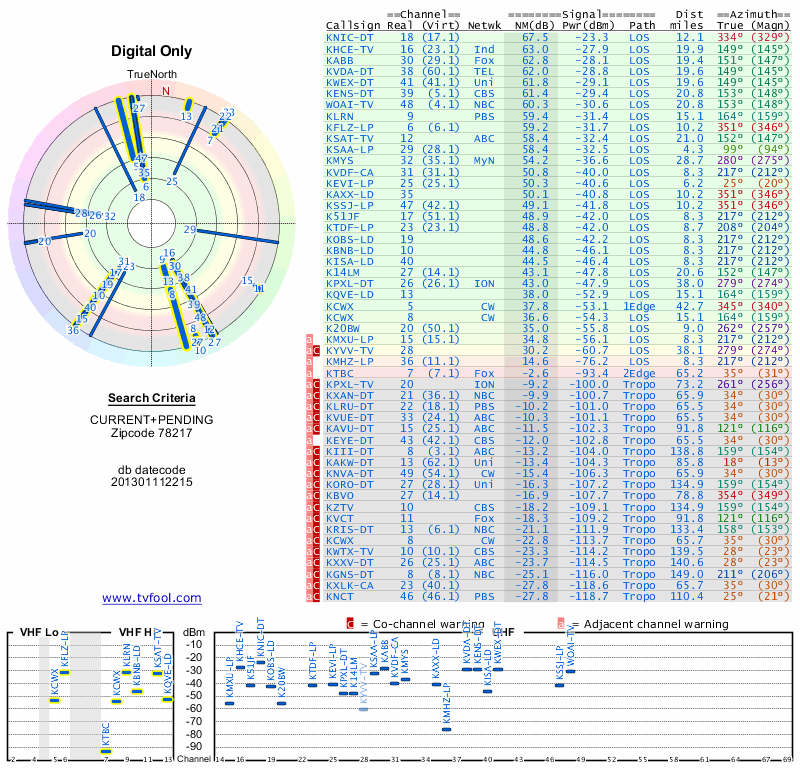Click the Pwr(dBm) column header
800x768 pixels.
pyautogui.click(x=588, y=26)
